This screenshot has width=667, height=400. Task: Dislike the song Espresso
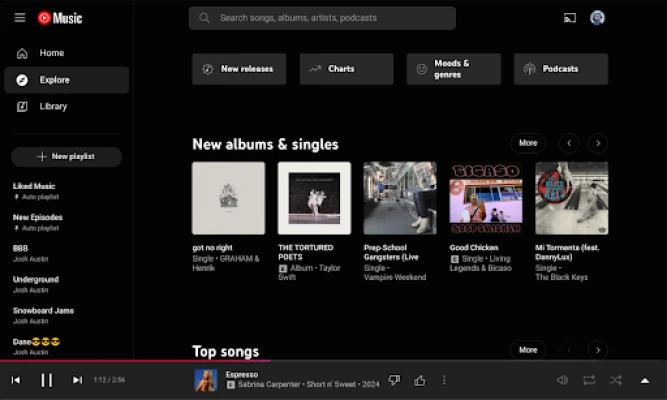click(394, 380)
